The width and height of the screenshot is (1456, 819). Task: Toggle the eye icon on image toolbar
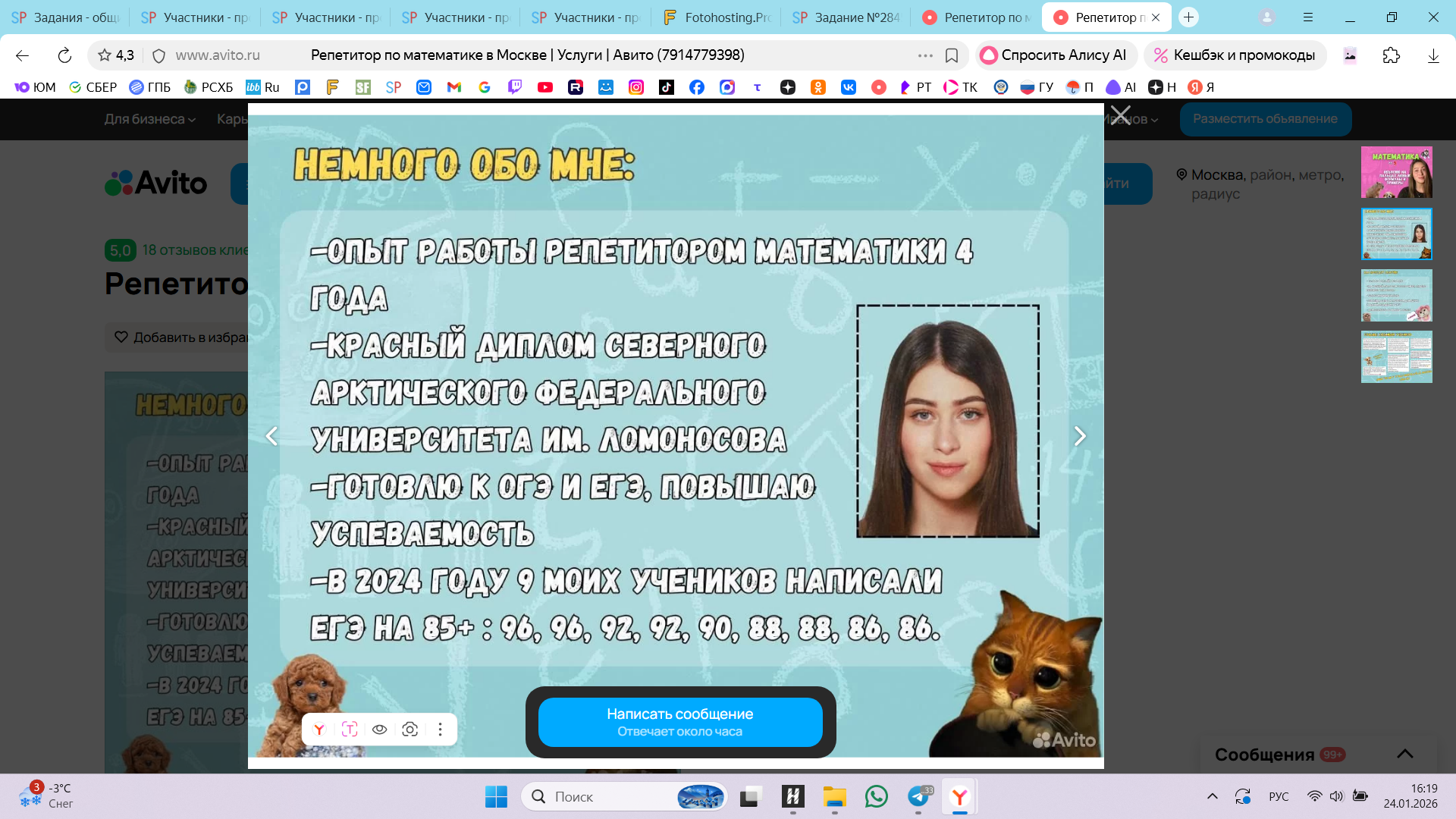coord(380,730)
